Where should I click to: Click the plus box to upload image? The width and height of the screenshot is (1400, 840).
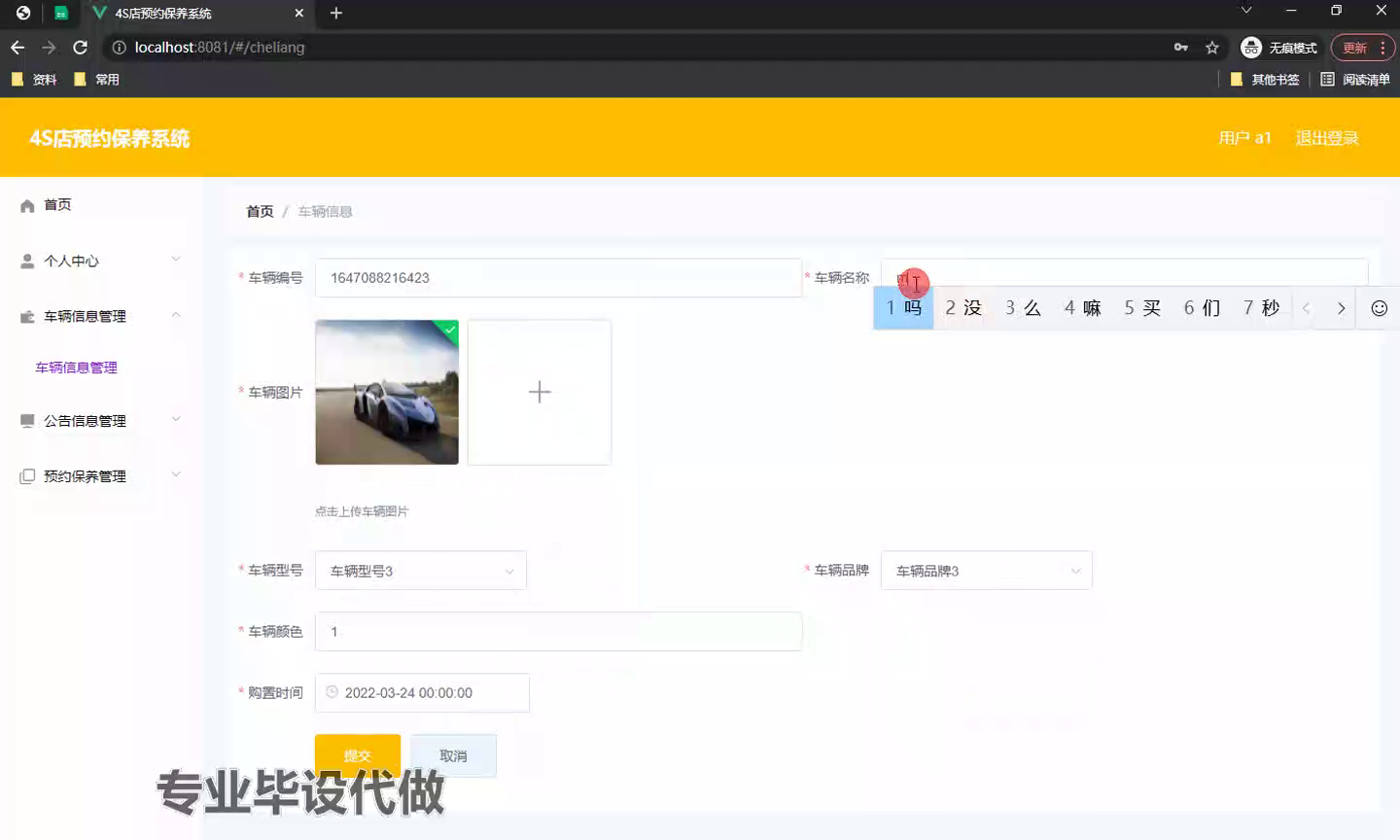540,392
